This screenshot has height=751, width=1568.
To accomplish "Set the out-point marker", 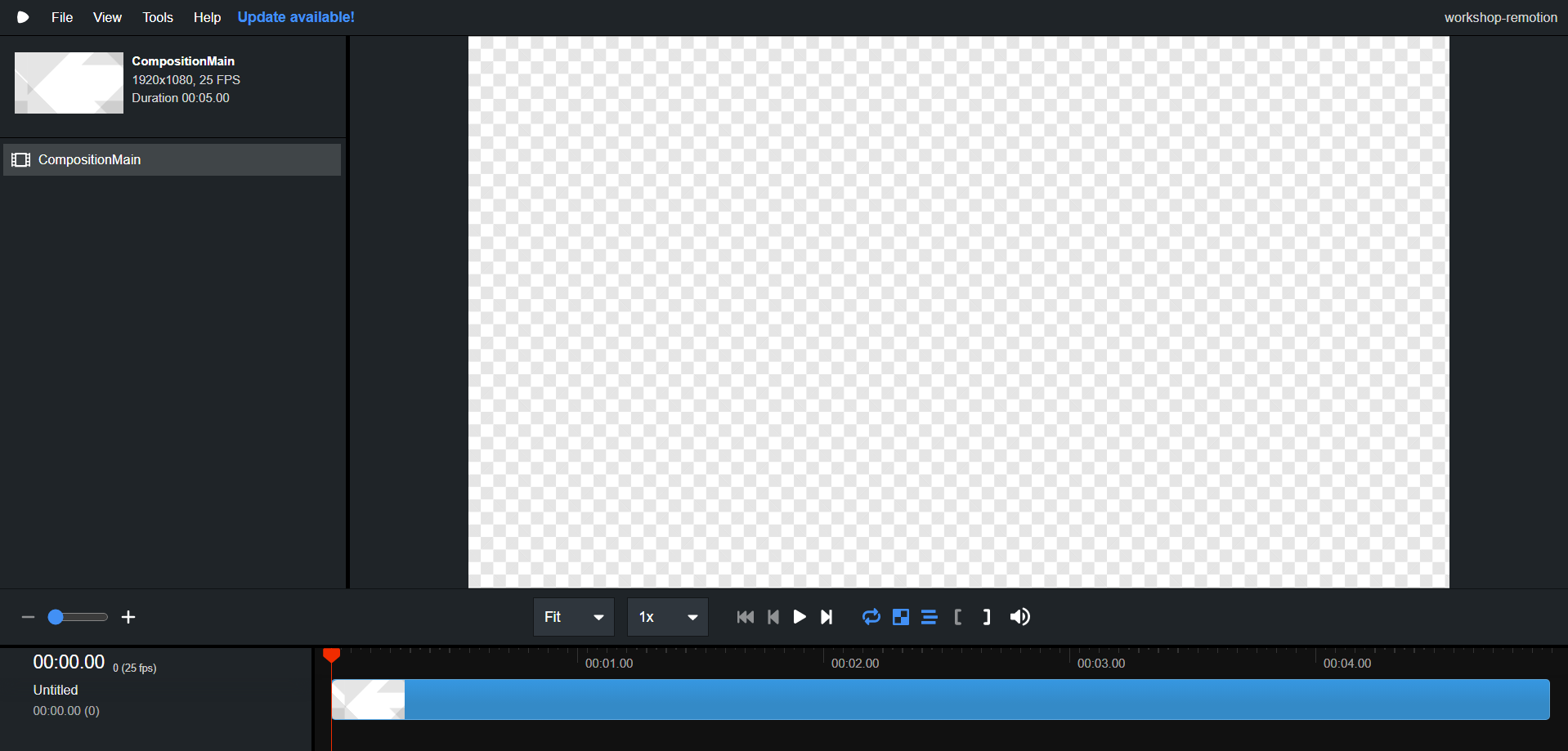I will 987,617.
